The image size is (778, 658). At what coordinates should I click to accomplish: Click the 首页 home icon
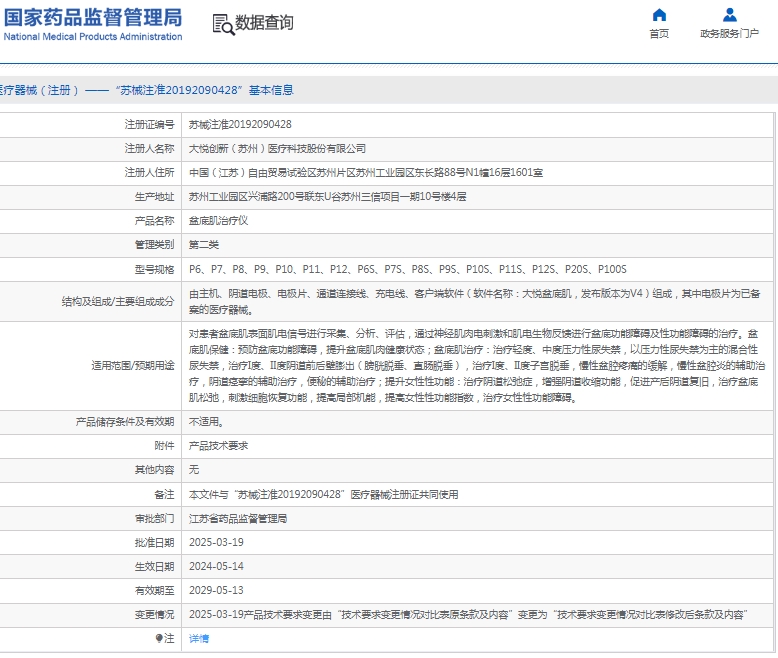[659, 15]
